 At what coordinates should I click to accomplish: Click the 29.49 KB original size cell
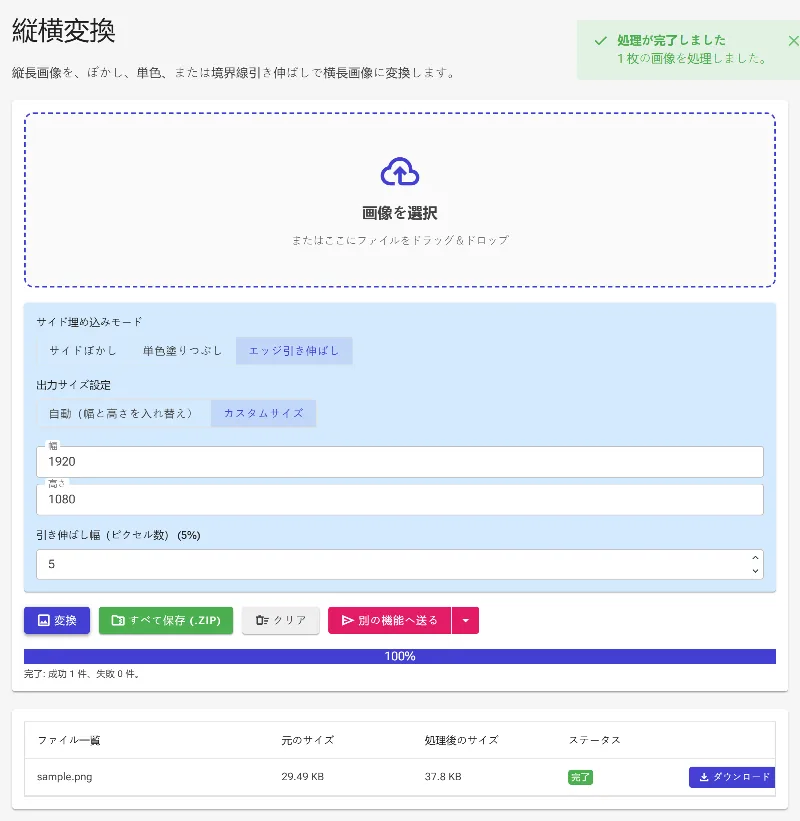[303, 777]
